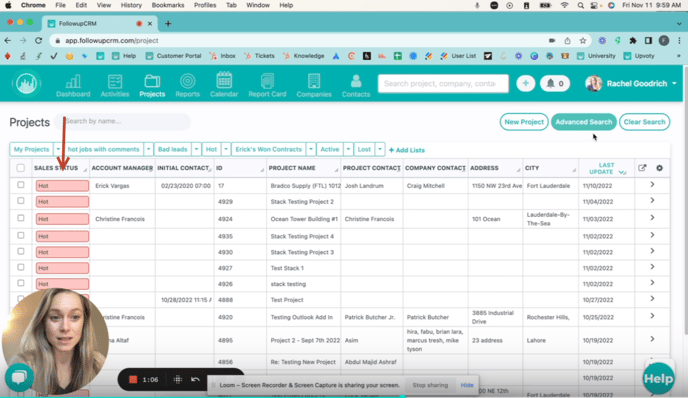Open the Bookmarks menu in Chrome
Screen dimensions: 688x398
tap(168, 5)
